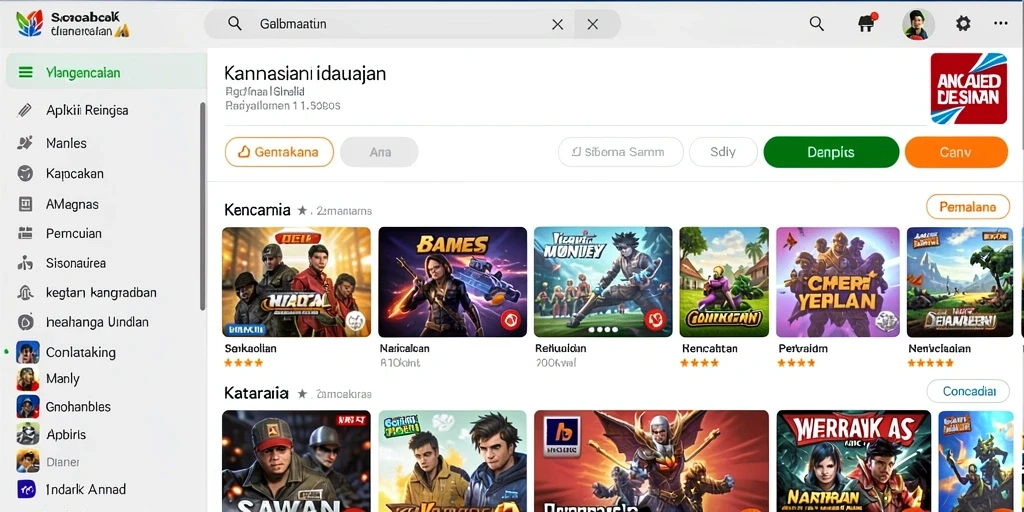Click the icon beside kegtarı kangradban
This screenshot has height=512, width=1024.
(25, 292)
